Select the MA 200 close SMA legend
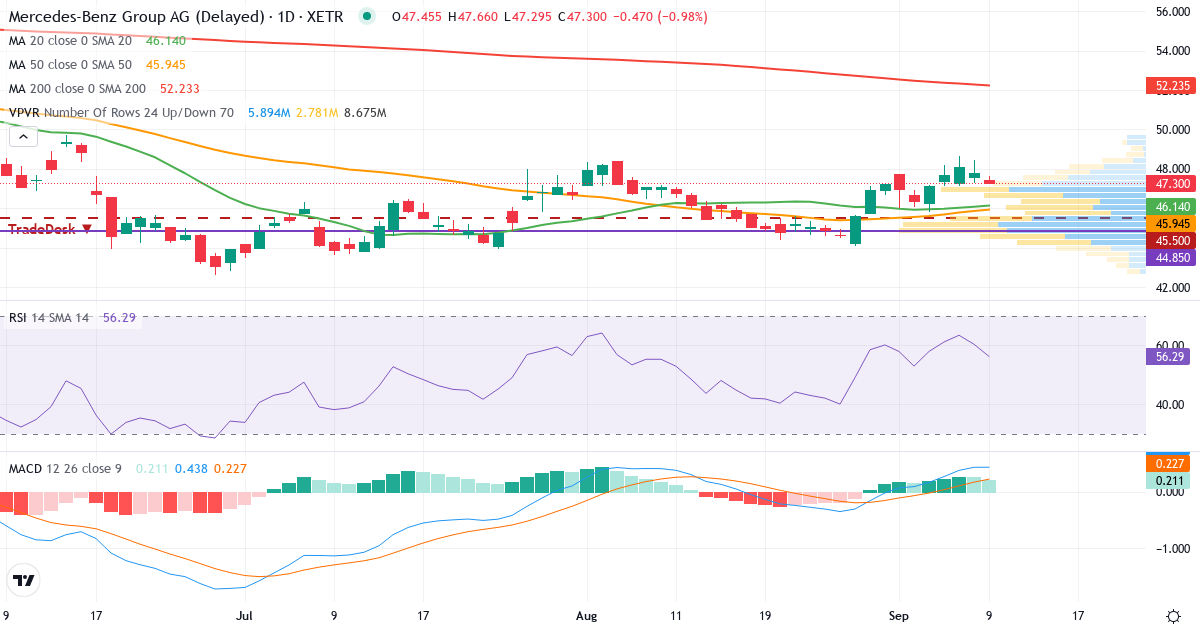1200x630 pixels. (x=78, y=89)
